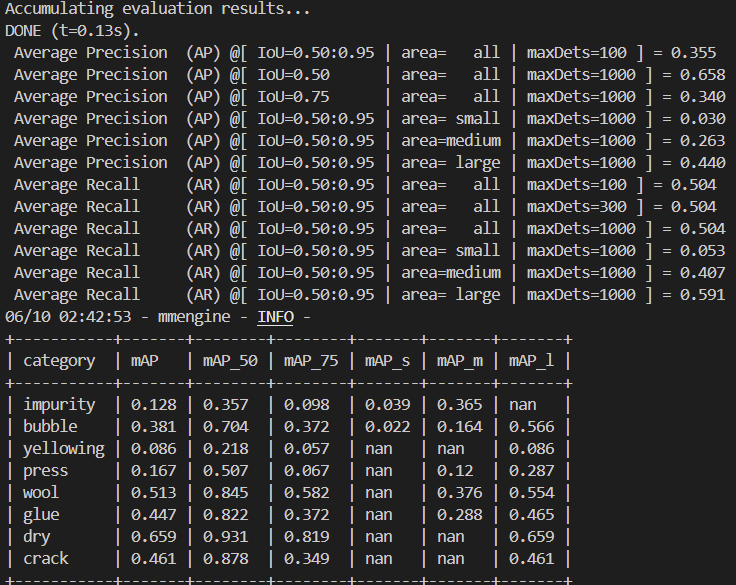Click the 'mAP' column header
The height and width of the screenshot is (585, 736).
(x=145, y=361)
